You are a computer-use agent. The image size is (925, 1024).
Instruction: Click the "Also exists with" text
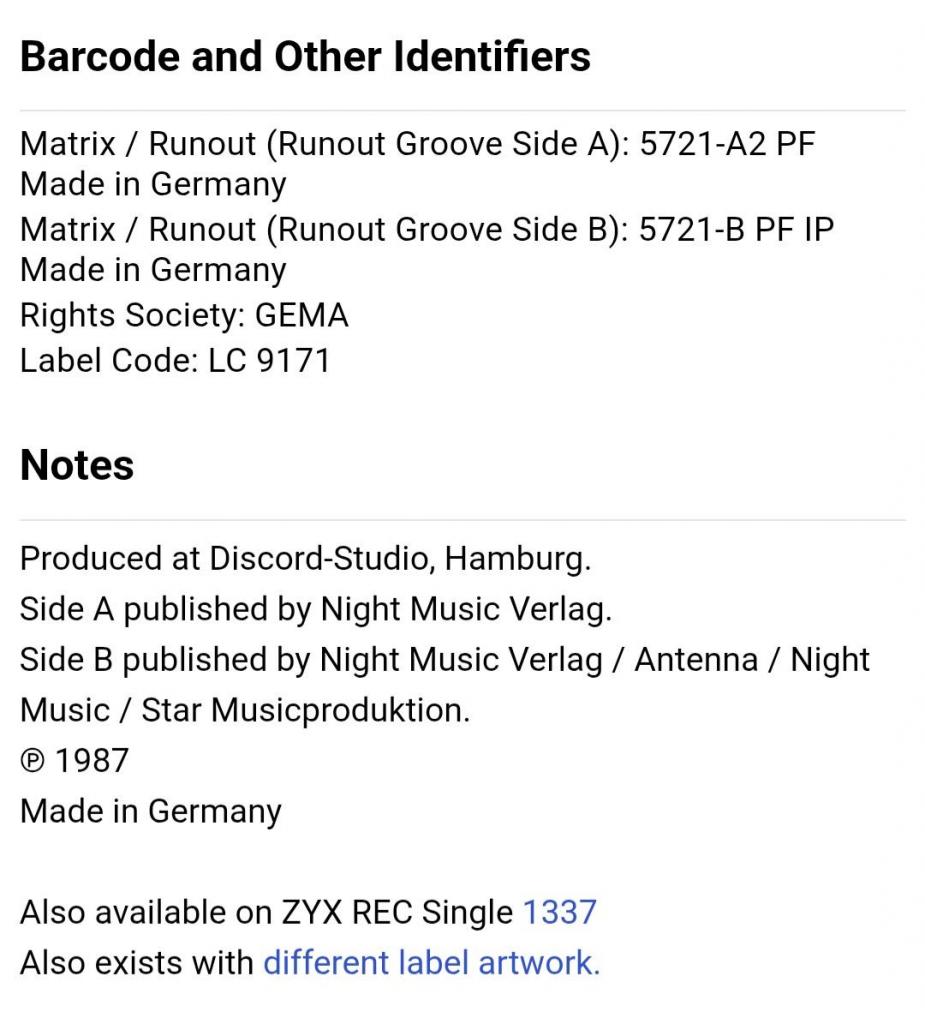tap(137, 963)
